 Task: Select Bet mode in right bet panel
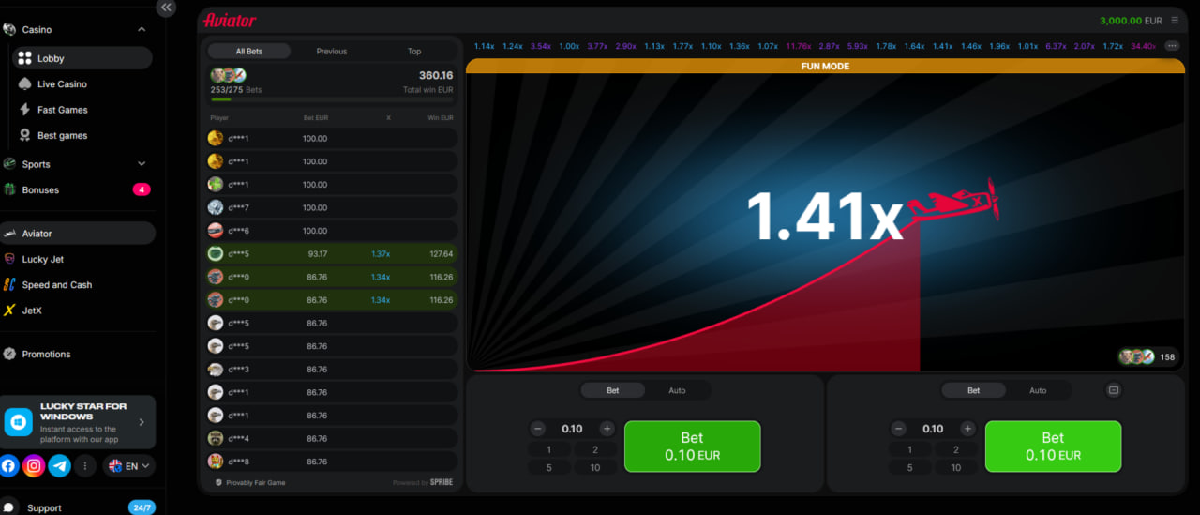973,390
